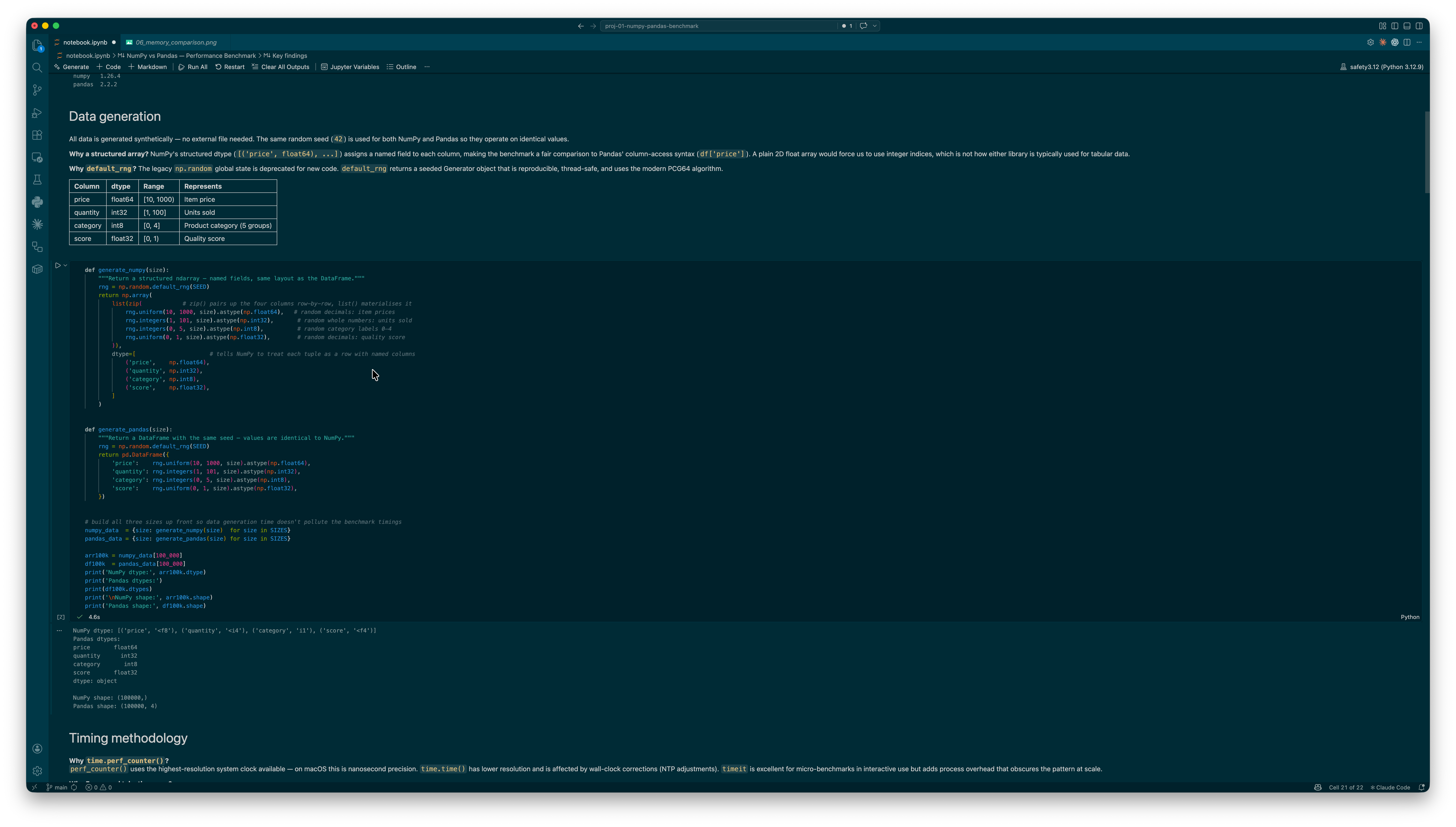Toggle the bottom panel visibility
Viewport: 1456px width, 827px height.
(1407, 26)
